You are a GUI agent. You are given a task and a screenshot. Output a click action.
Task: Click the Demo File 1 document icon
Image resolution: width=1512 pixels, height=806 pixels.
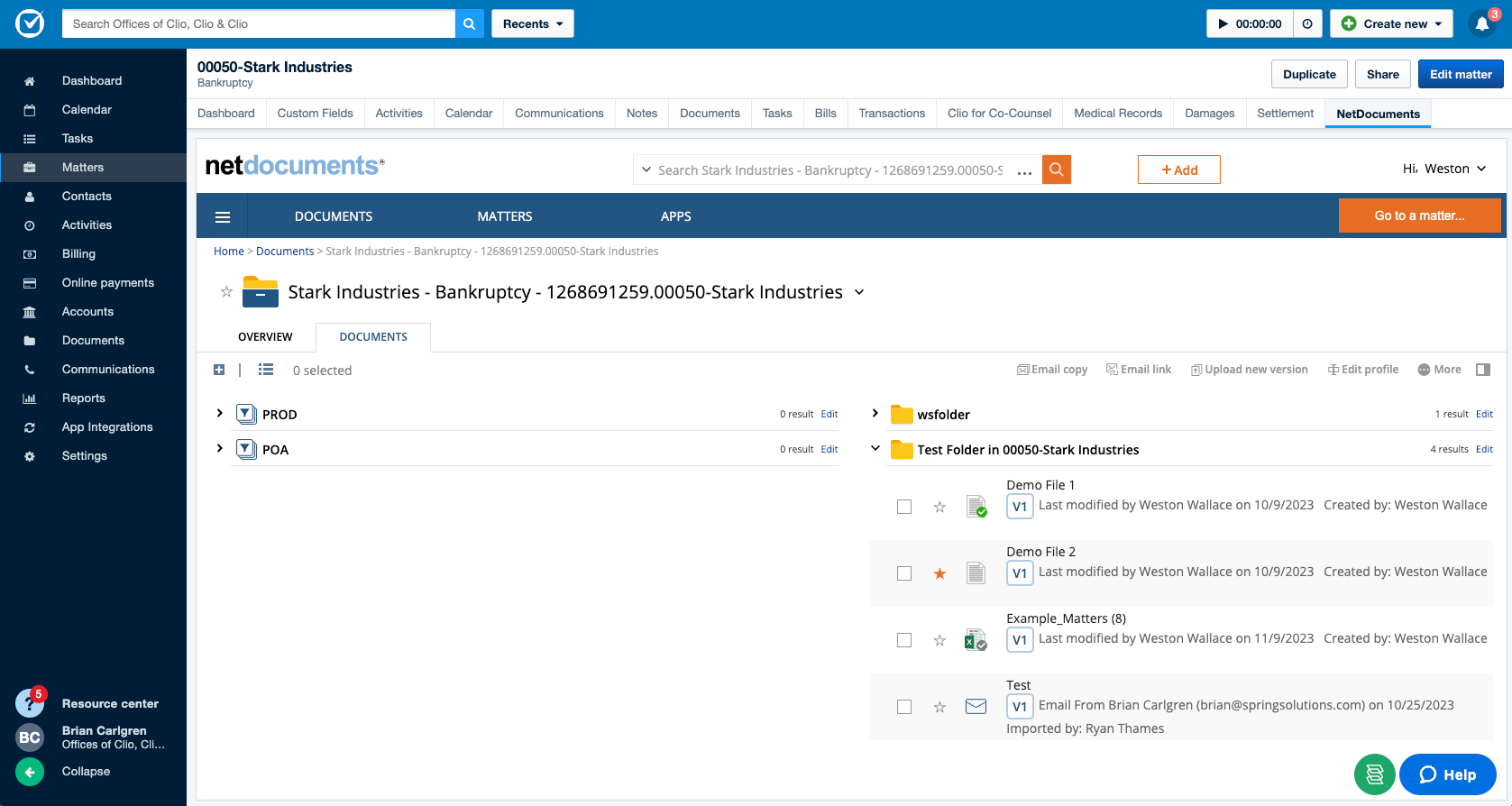click(x=976, y=507)
